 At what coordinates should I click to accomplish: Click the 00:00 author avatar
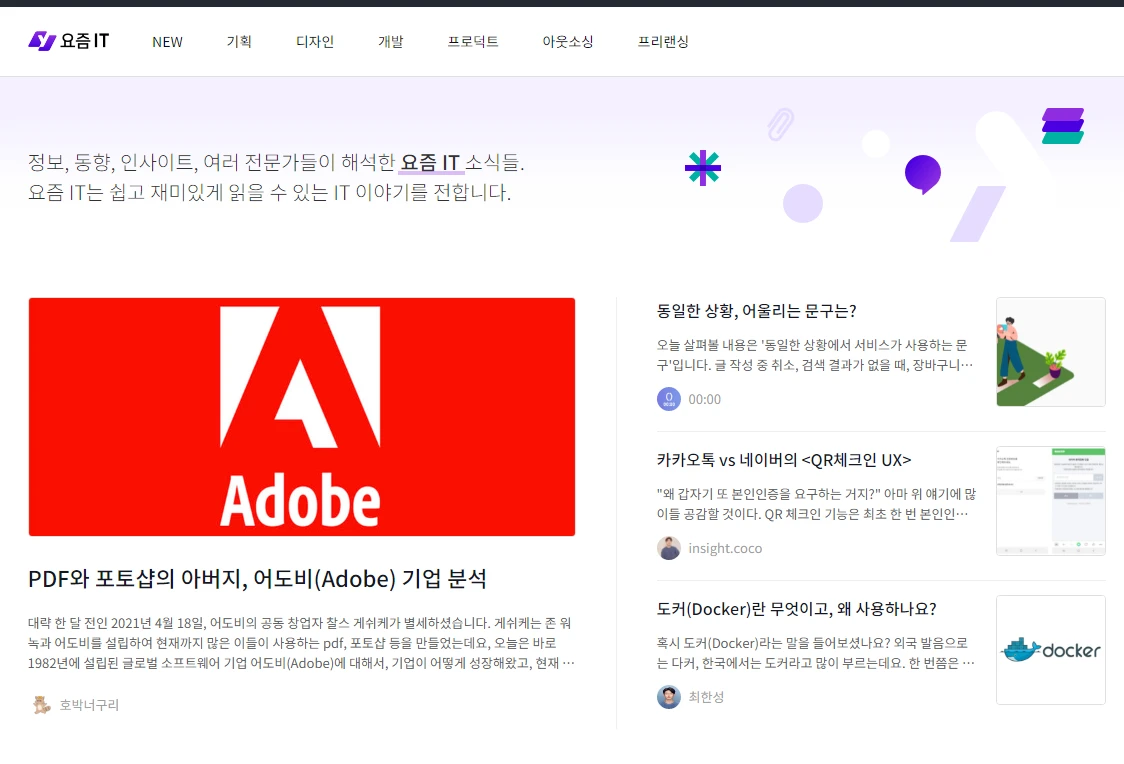(669, 398)
